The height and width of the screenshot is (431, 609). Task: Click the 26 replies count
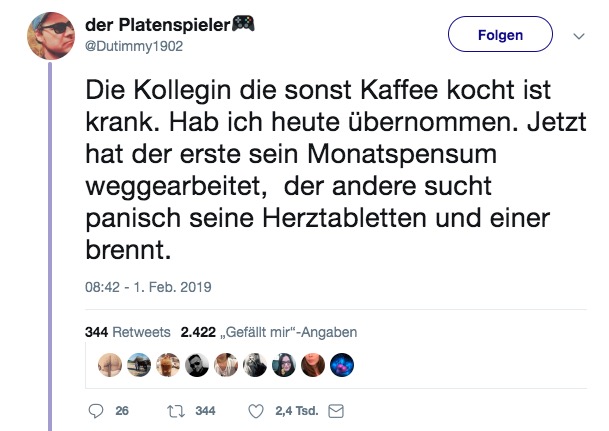(122, 411)
